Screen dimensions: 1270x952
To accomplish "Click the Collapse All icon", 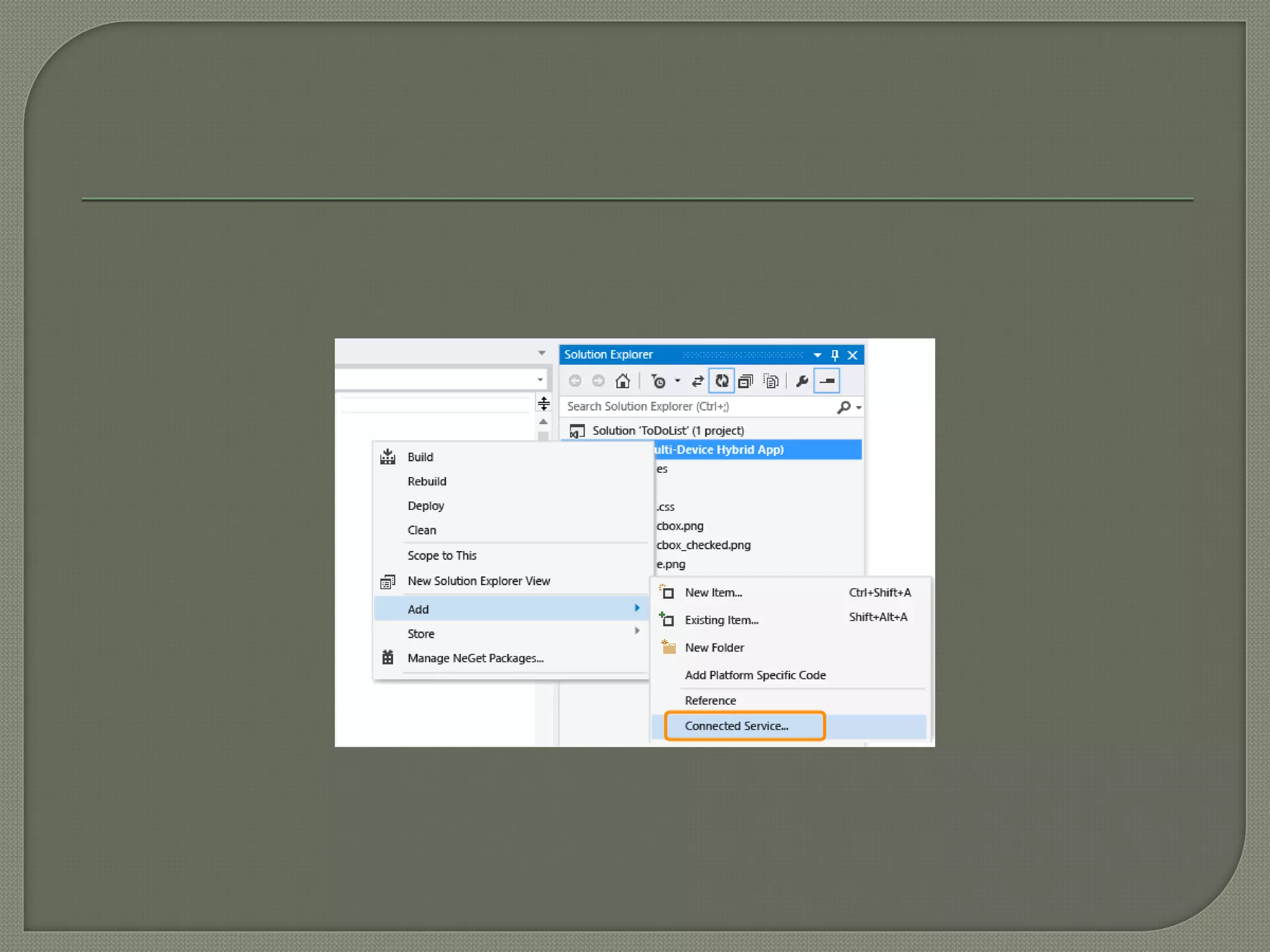I will (x=746, y=381).
